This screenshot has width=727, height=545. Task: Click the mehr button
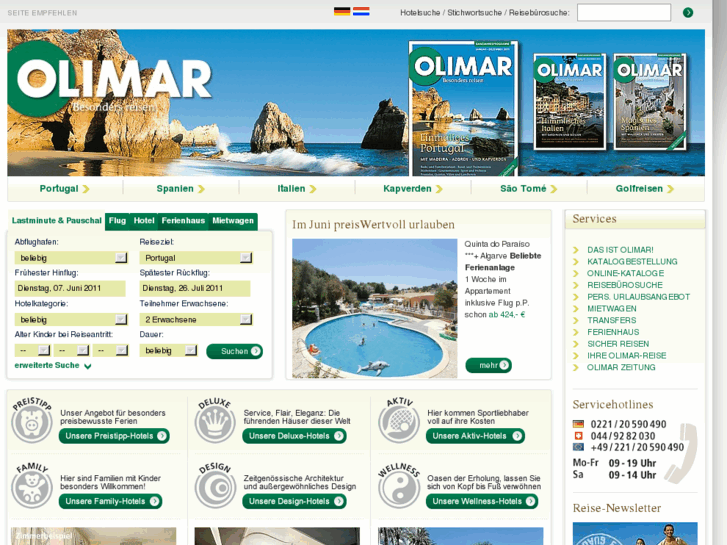(x=488, y=365)
